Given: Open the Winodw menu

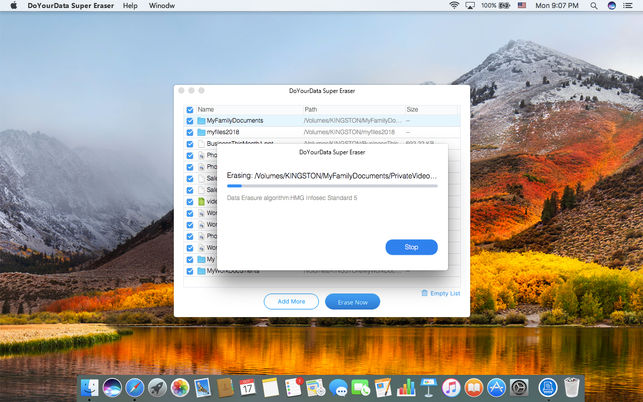Looking at the screenshot, I should pyautogui.click(x=162, y=6).
